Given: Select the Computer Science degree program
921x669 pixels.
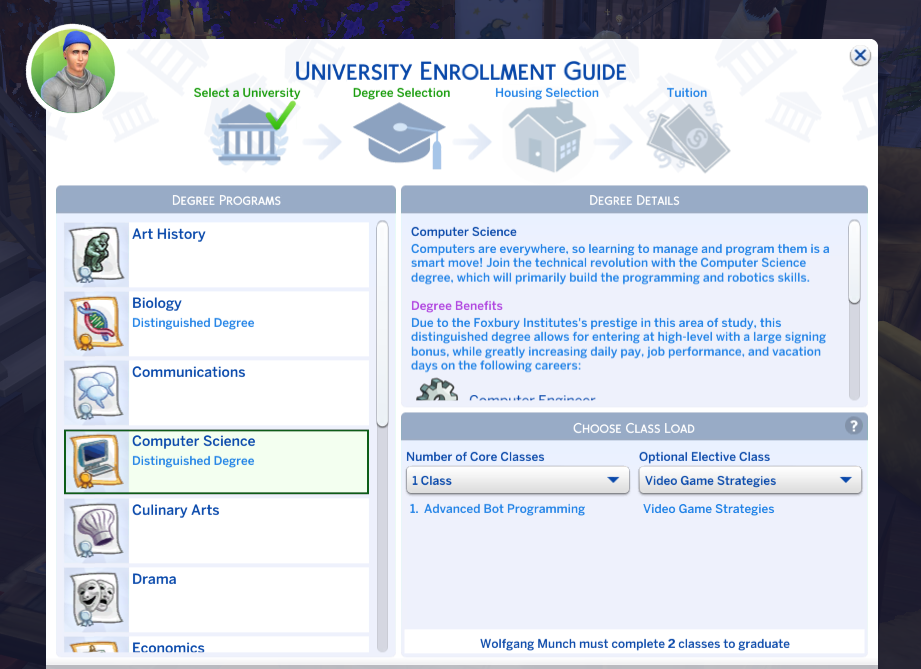Looking at the screenshot, I should click(x=216, y=462).
